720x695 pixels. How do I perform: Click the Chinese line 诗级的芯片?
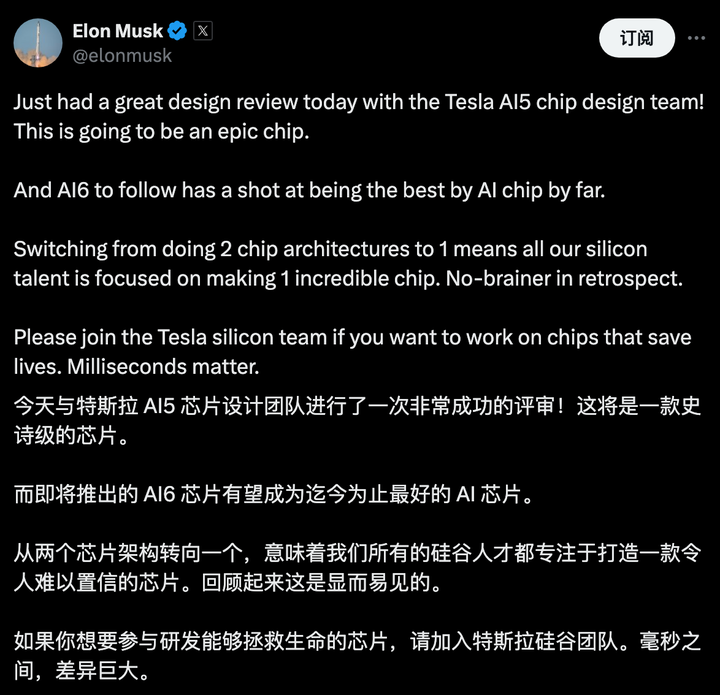pos(71,436)
